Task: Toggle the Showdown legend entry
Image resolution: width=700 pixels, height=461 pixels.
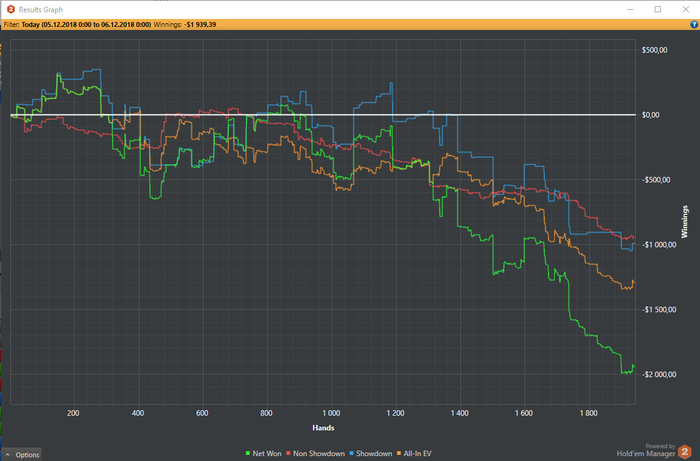Action: [x=371, y=453]
